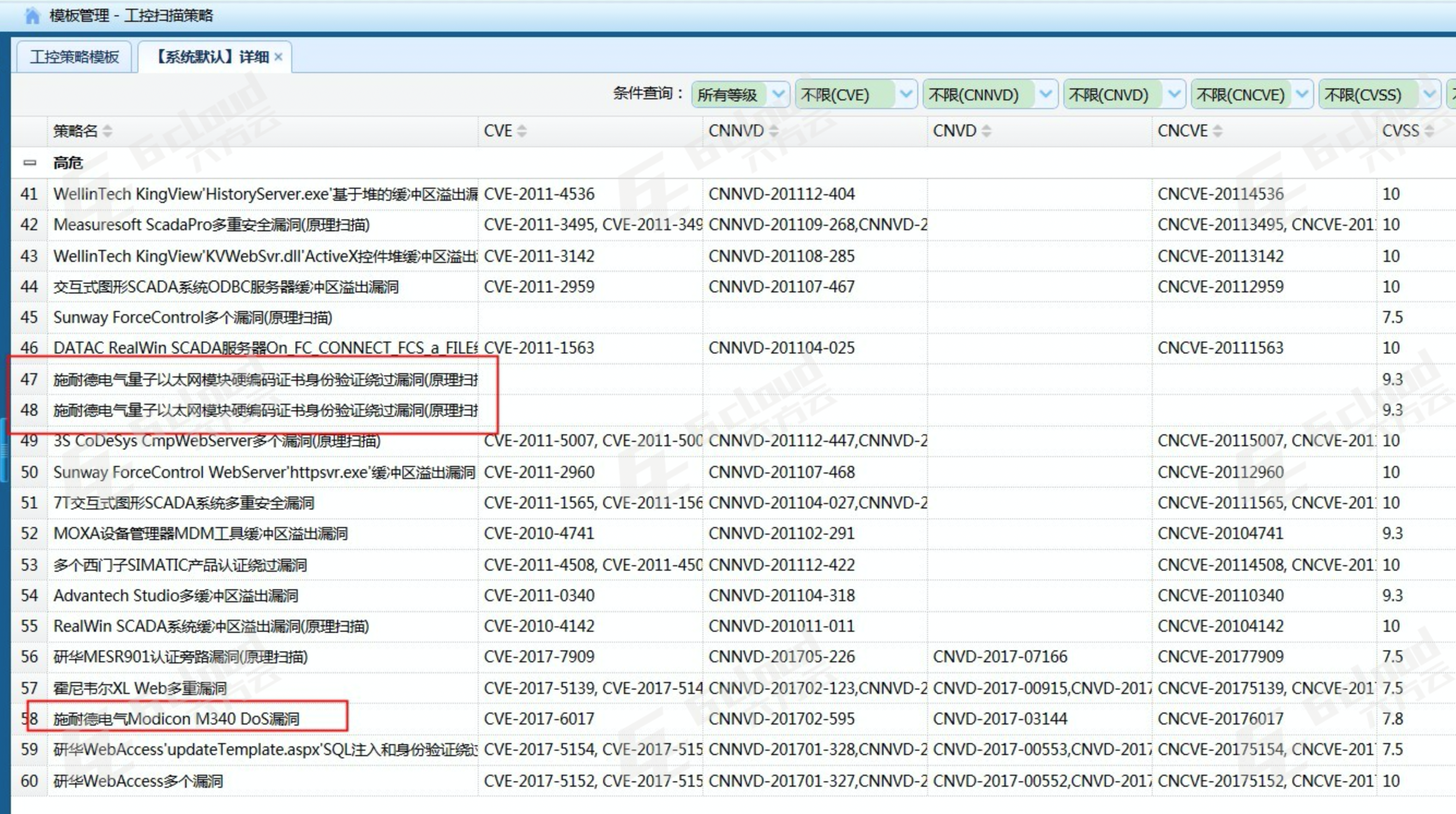Select row 41 WellinTech KingView HistoryServer.exe
This screenshot has height=814, width=1456.
(x=733, y=194)
